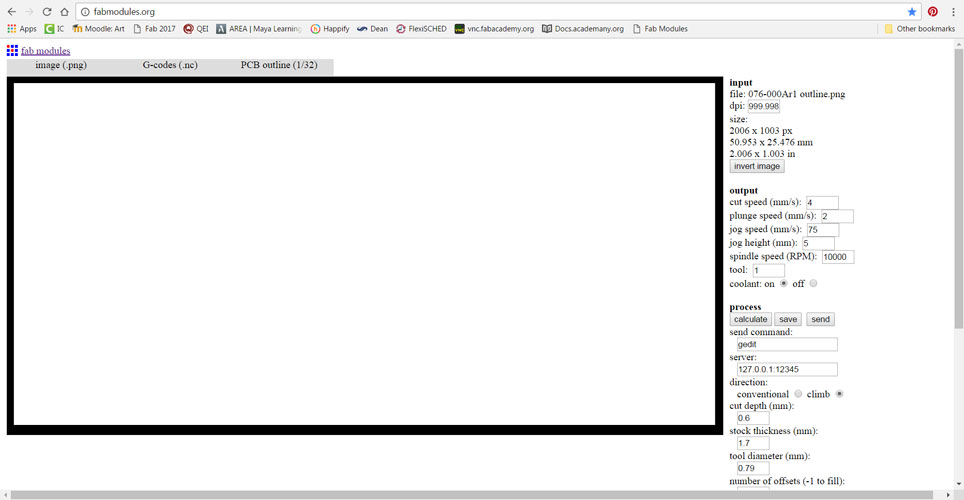Click the send command gedit field
Image resolution: width=964 pixels, height=500 pixels.
787,344
